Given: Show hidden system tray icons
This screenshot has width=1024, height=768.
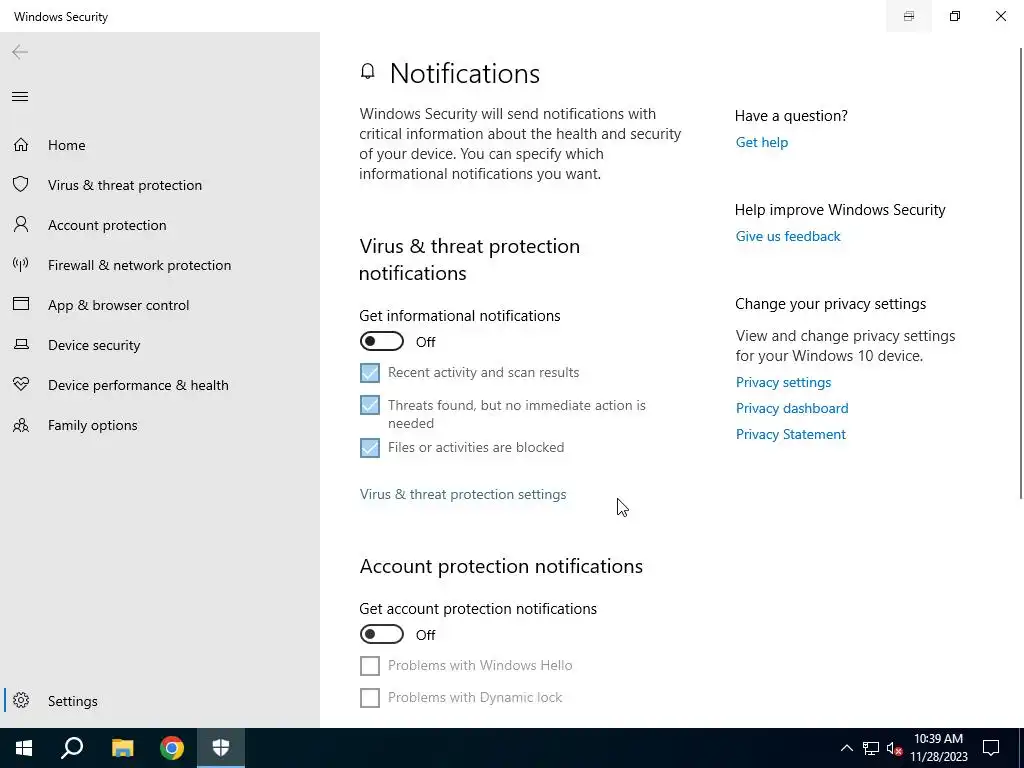Looking at the screenshot, I should click(846, 748).
